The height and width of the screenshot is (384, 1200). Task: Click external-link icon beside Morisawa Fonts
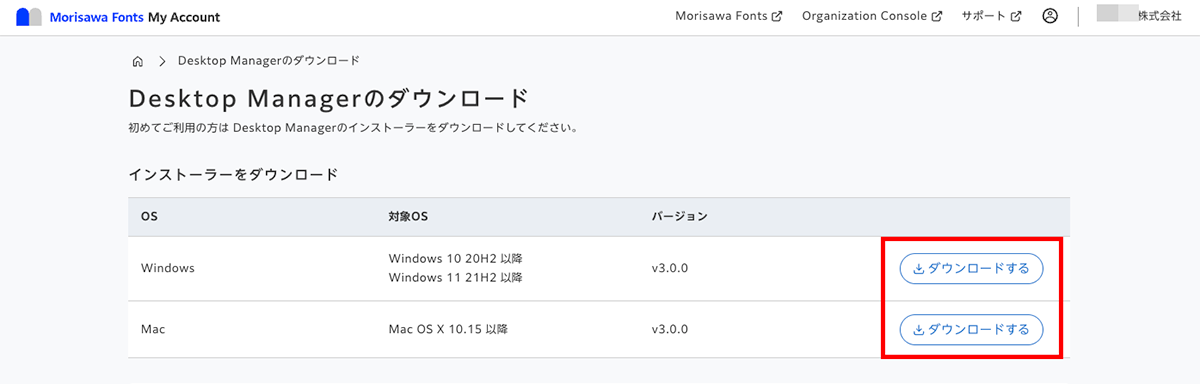click(x=777, y=17)
